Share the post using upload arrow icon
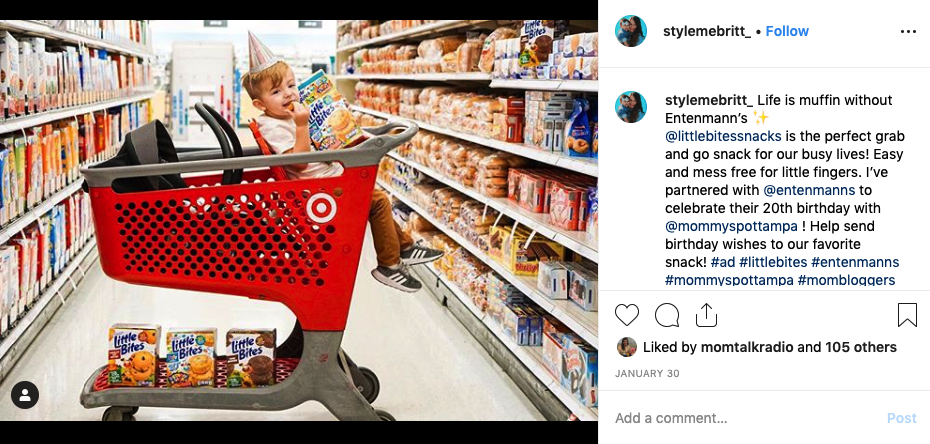Screen dimensions: 930x444 coord(706,315)
